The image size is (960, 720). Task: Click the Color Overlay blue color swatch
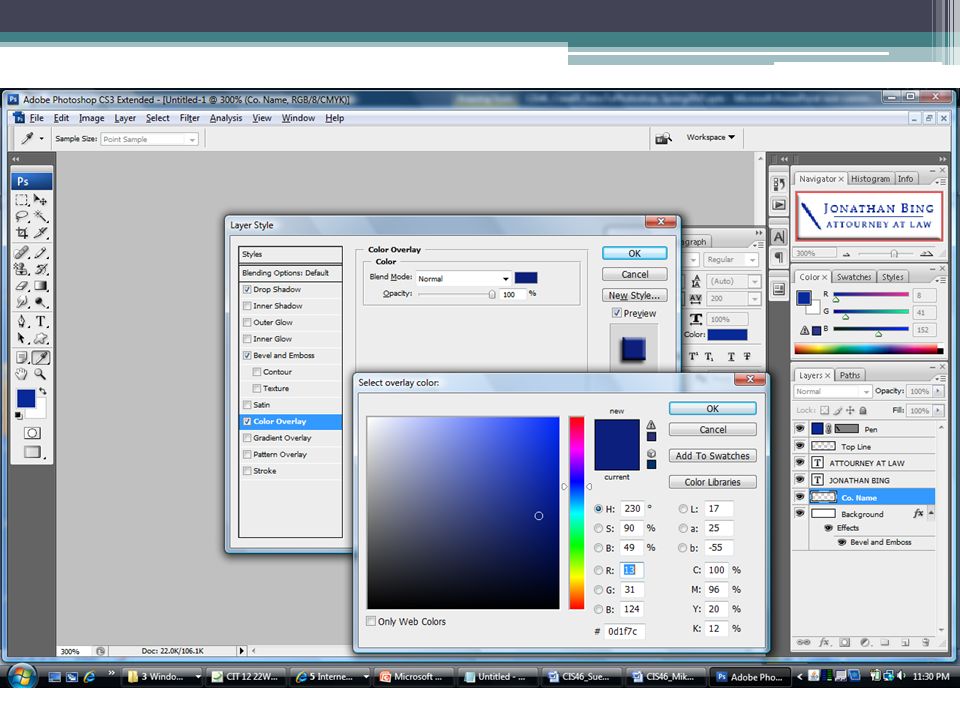click(x=526, y=278)
